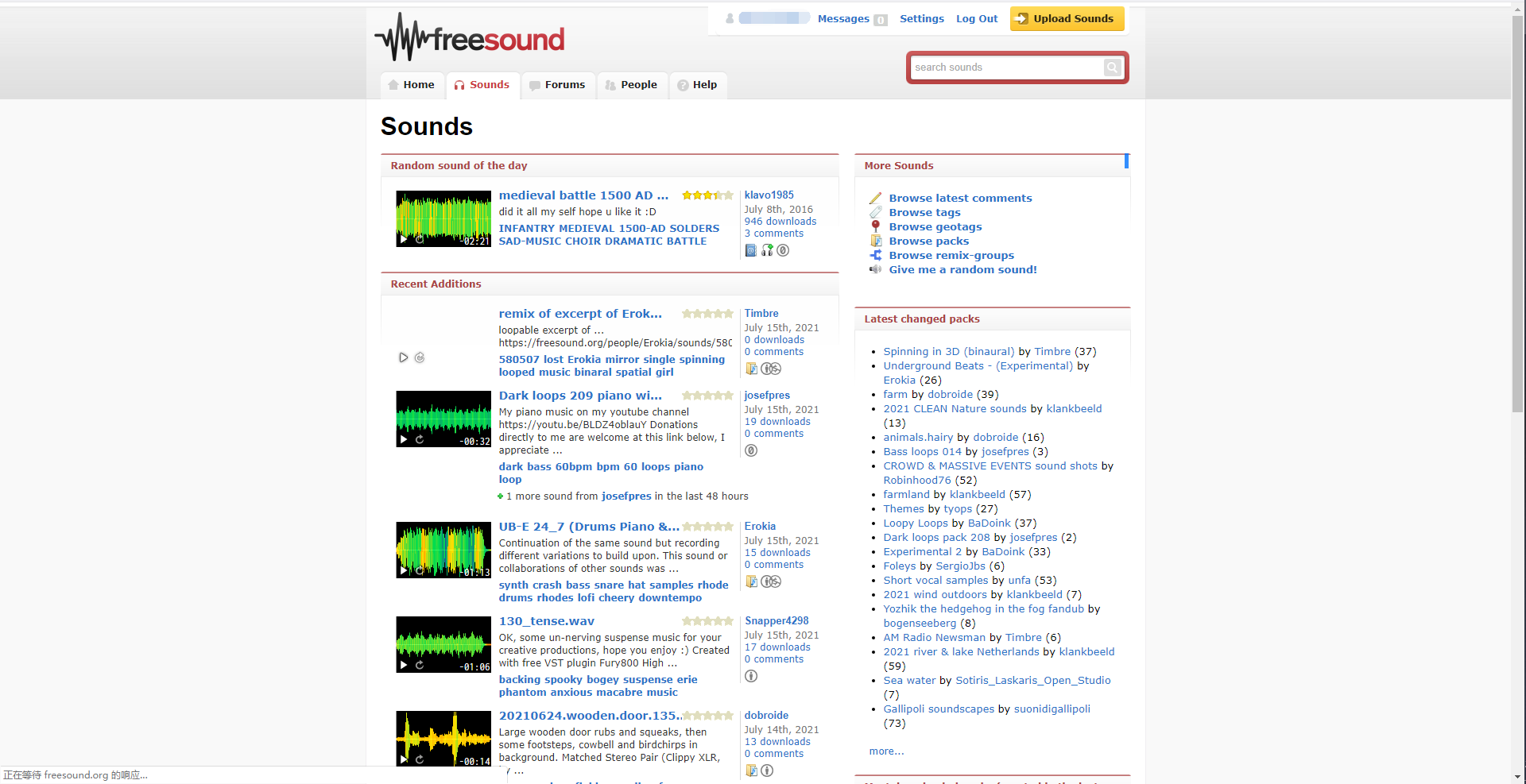Open the 130_tense.wav sound title
The image size is (1526, 784).
click(547, 621)
